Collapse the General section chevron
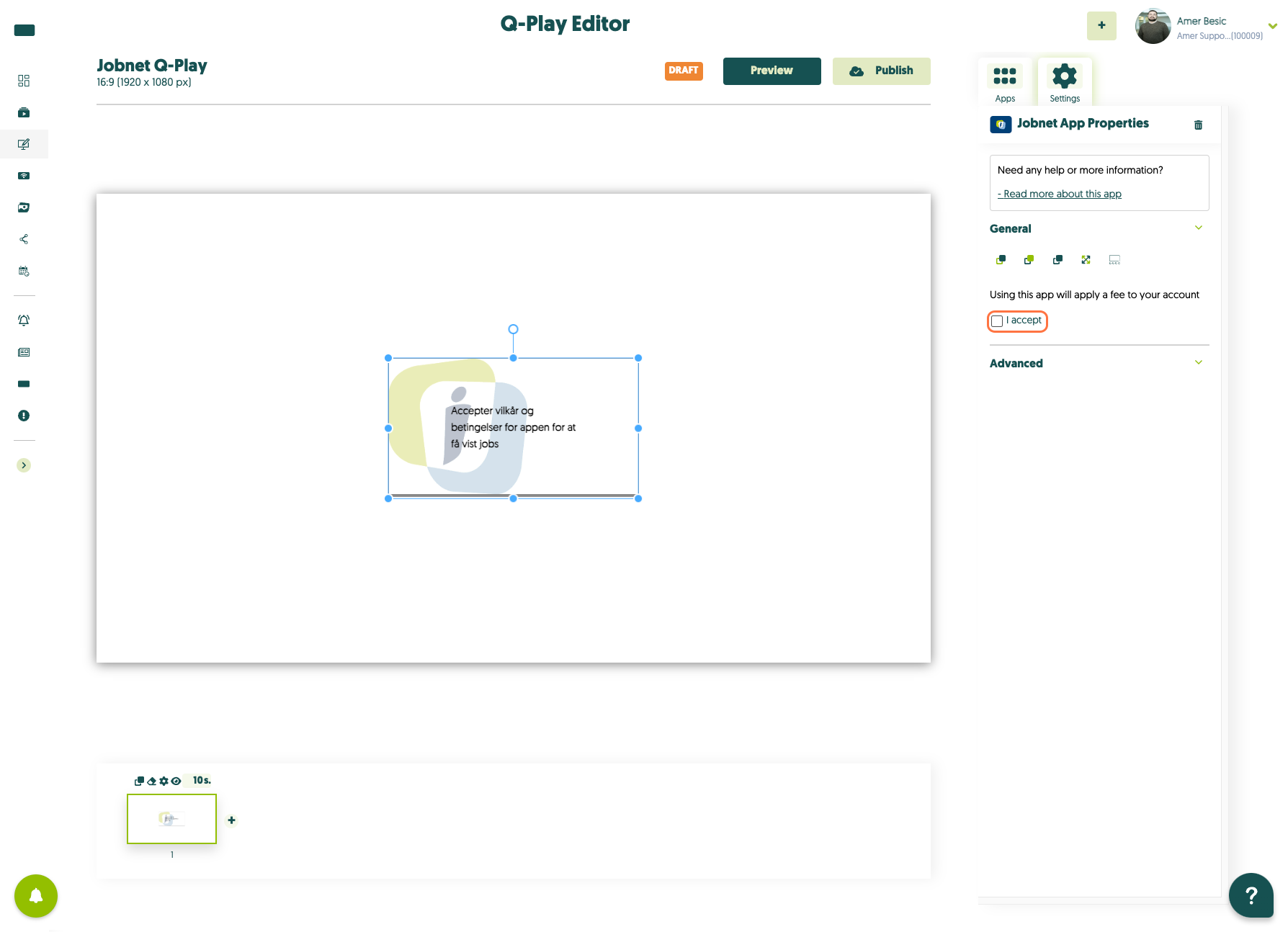Screen dimensions: 1288x932 pyautogui.click(x=1199, y=228)
